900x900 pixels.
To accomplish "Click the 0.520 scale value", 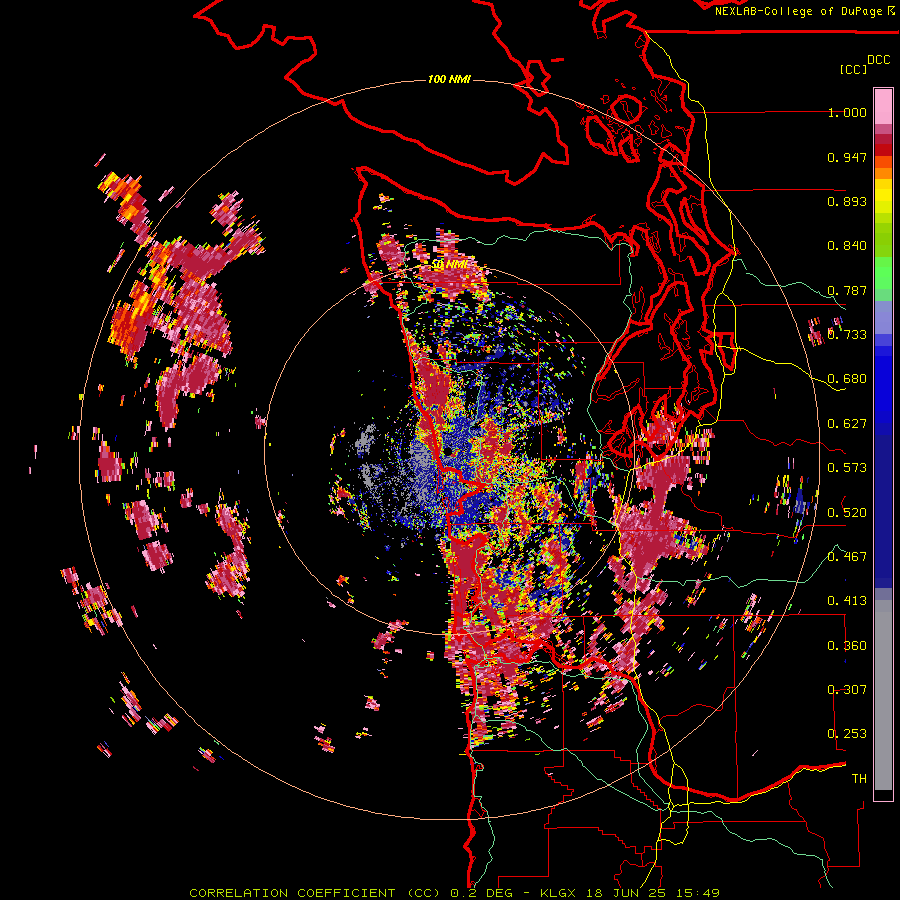I will (x=847, y=513).
